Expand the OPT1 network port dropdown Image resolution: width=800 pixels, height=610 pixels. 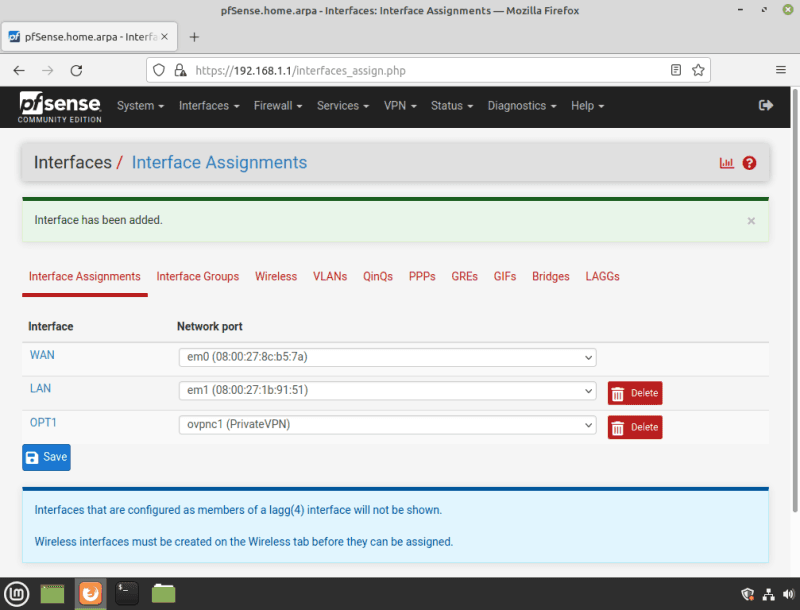click(386, 425)
